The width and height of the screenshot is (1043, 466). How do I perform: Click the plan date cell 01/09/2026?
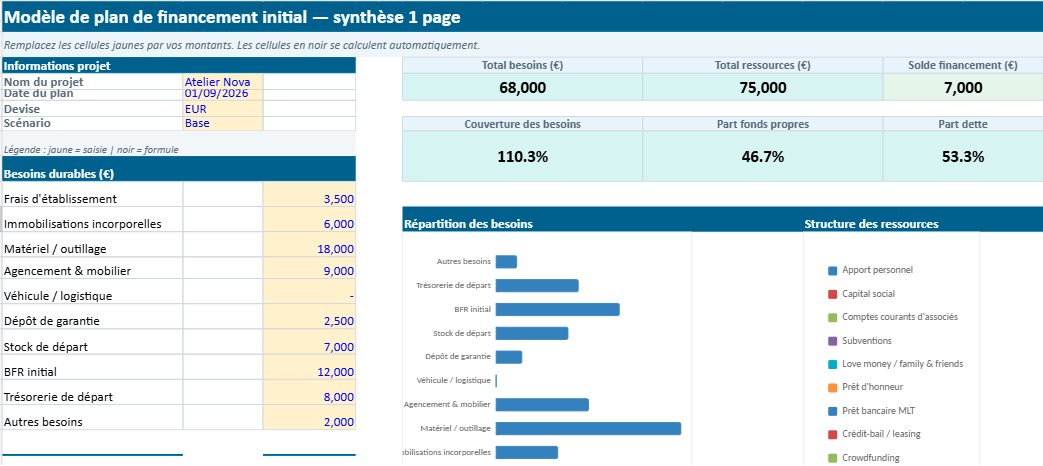click(222, 94)
